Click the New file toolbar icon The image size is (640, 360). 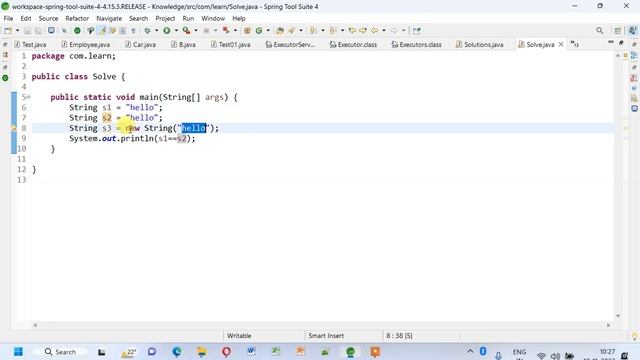tap(8, 31)
